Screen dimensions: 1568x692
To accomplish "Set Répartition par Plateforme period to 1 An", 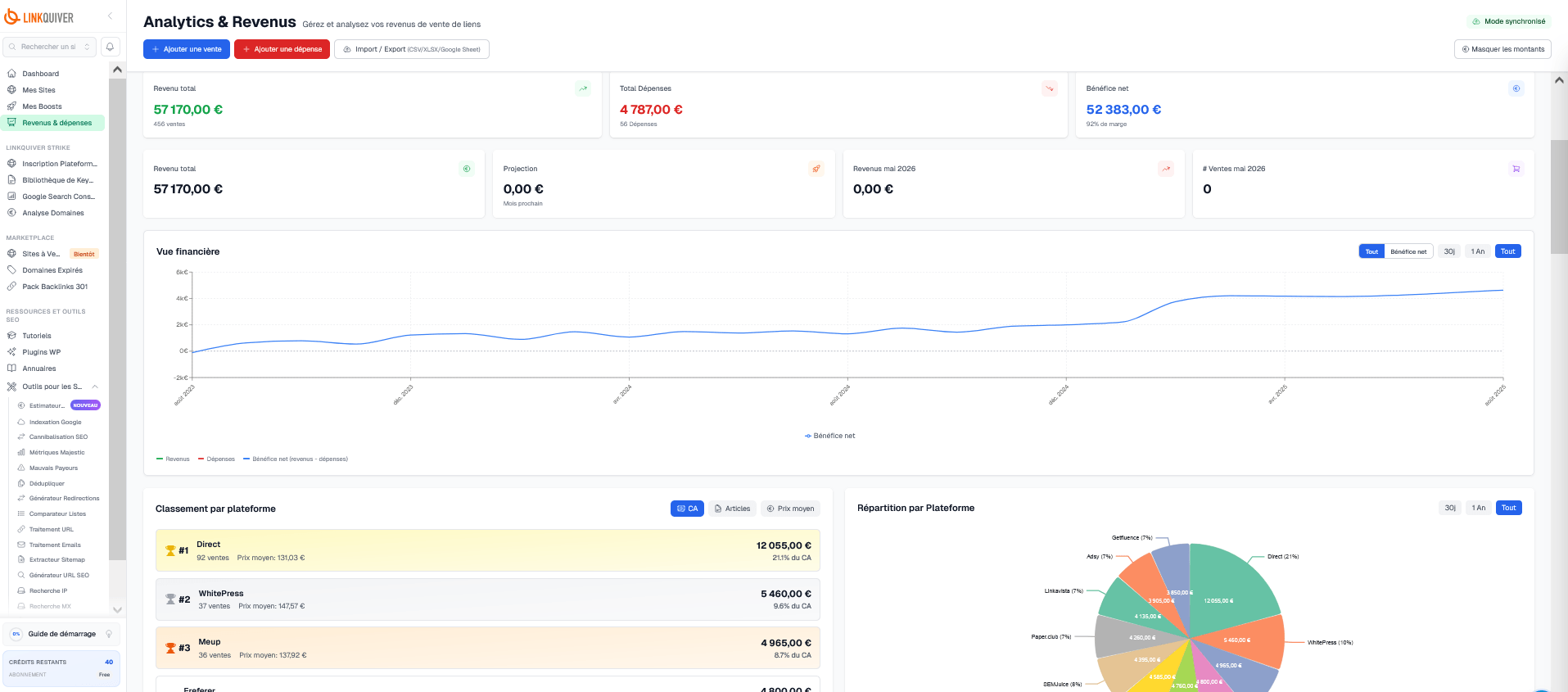I will pos(1478,508).
